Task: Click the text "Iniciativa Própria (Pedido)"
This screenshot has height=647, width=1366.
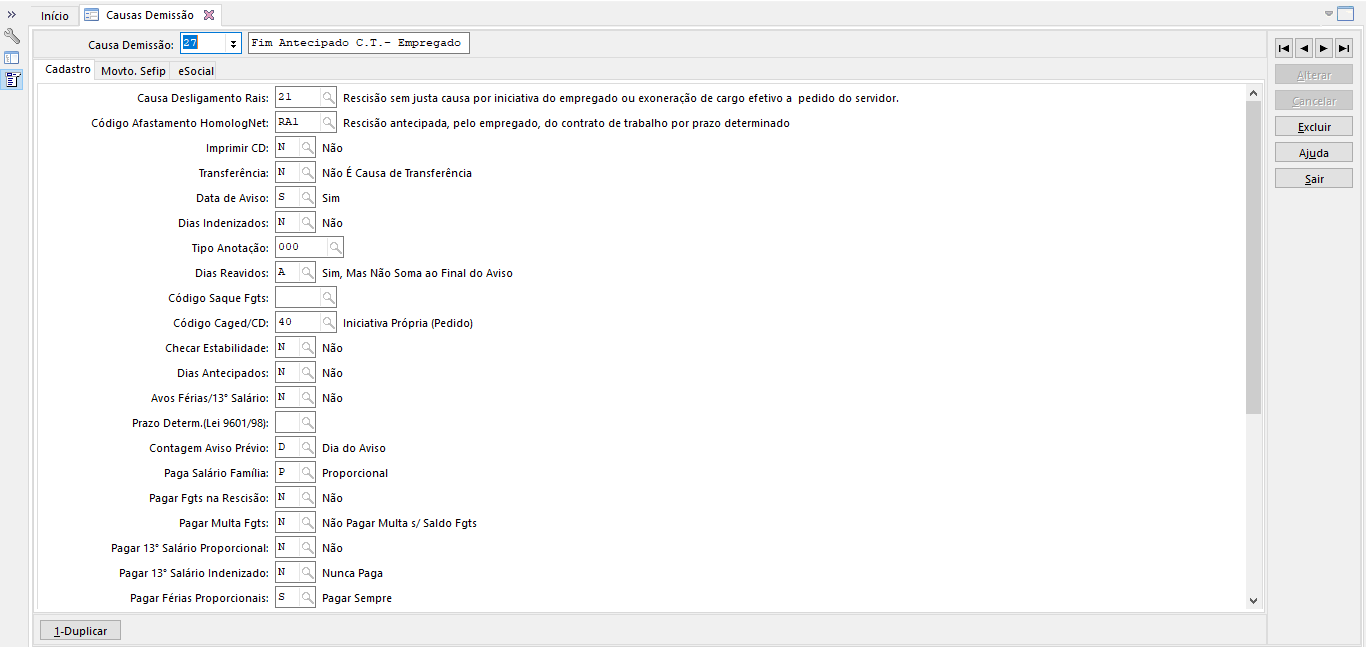Action: tap(408, 323)
